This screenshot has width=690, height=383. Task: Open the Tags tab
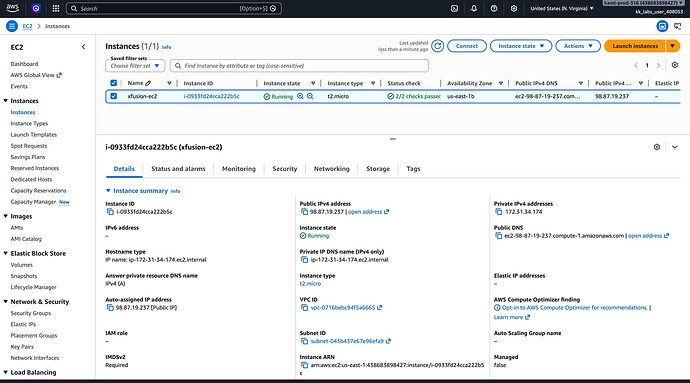click(413, 169)
